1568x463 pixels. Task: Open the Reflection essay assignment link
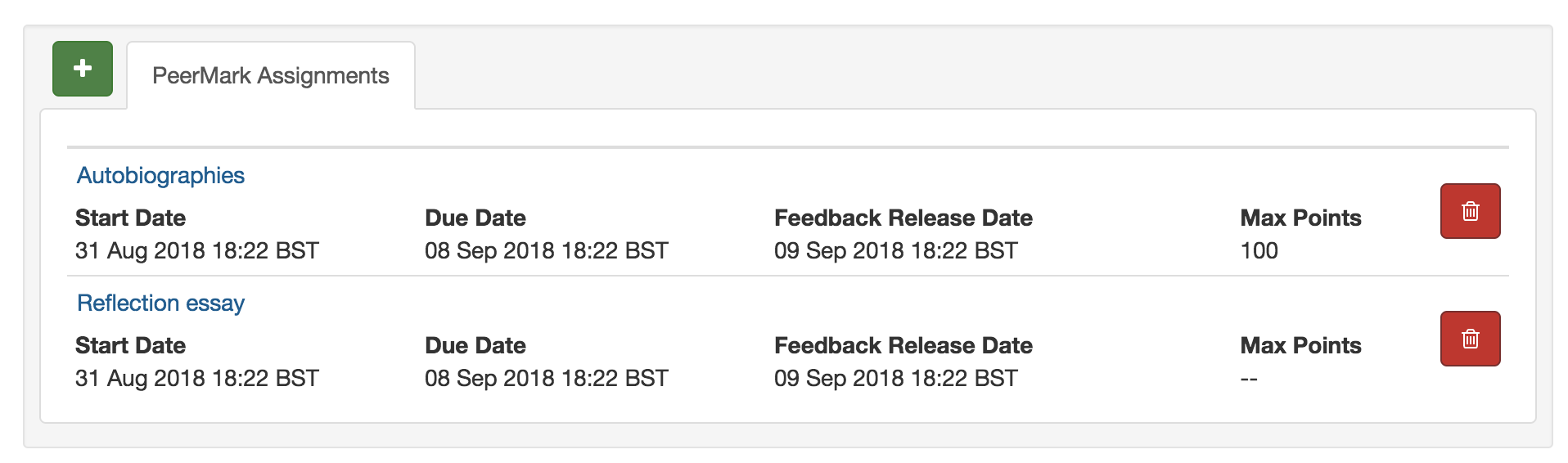point(160,303)
